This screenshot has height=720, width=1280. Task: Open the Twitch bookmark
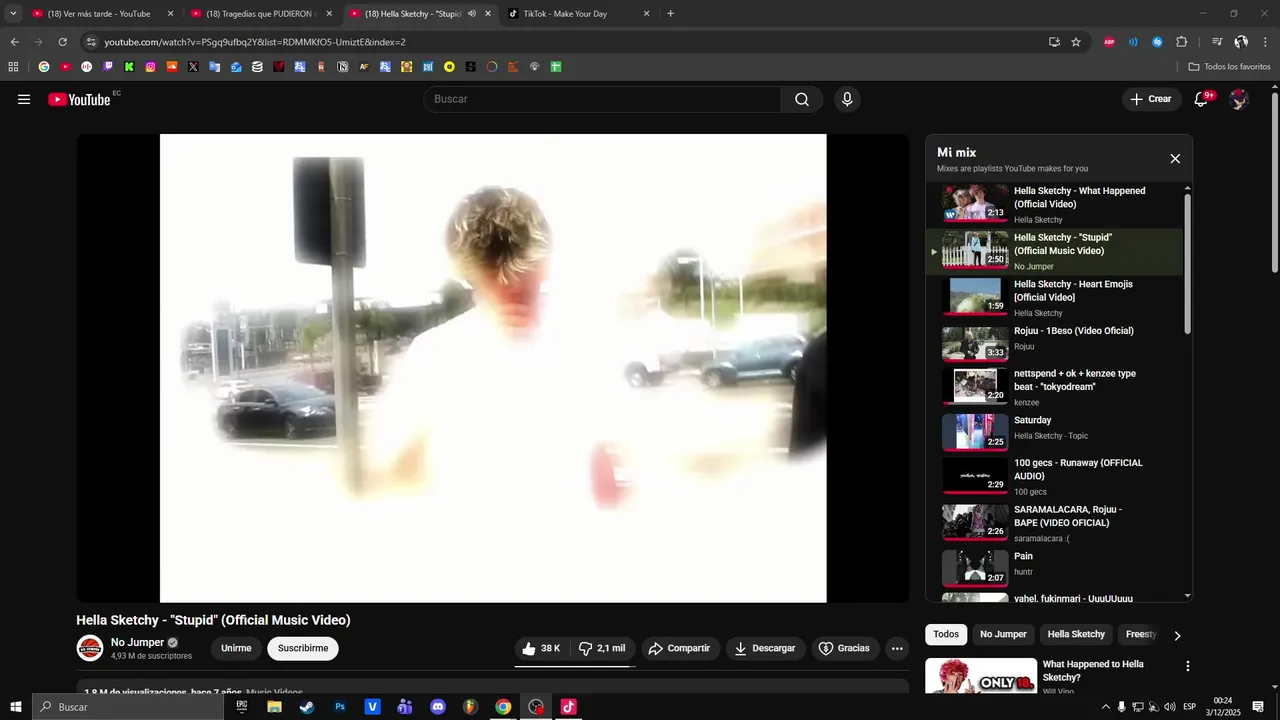[108, 67]
